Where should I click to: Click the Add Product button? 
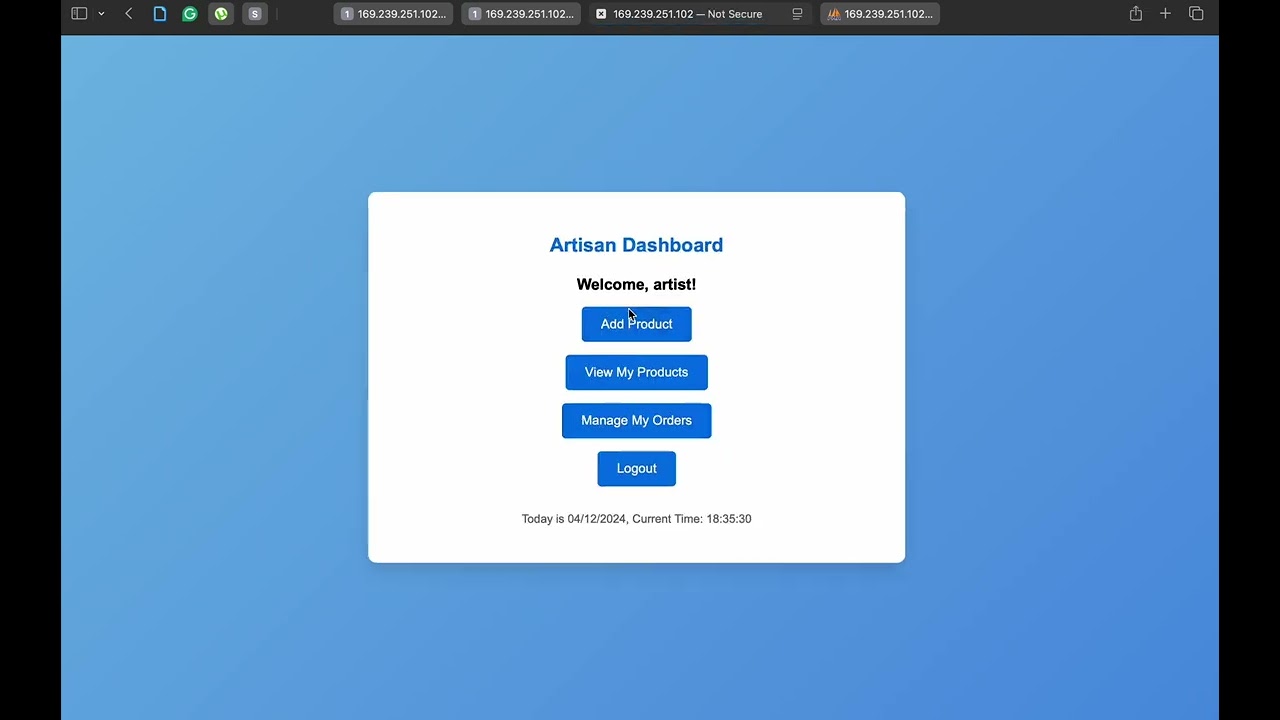tap(636, 324)
